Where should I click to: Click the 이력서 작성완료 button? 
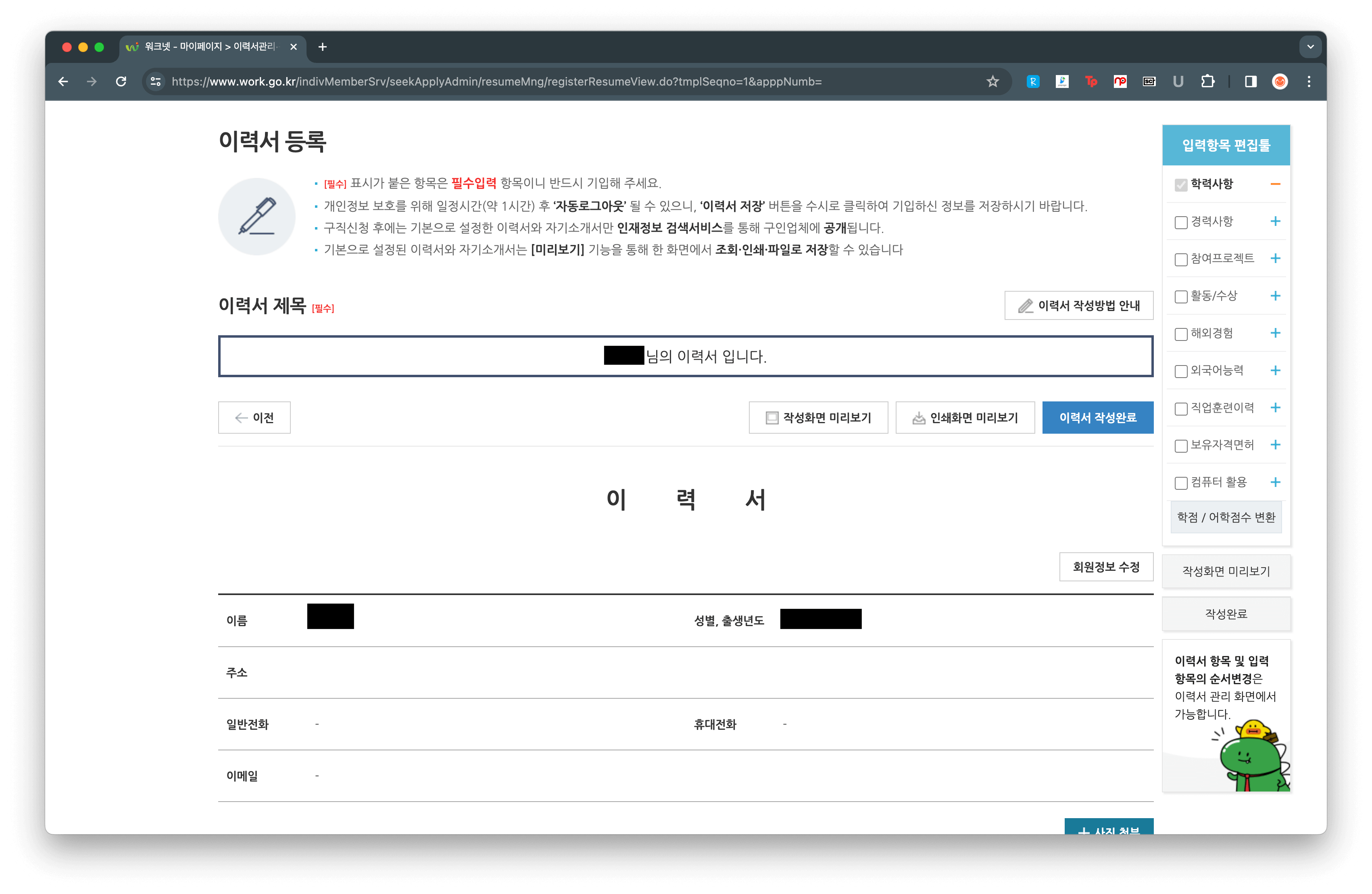pyautogui.click(x=1097, y=417)
